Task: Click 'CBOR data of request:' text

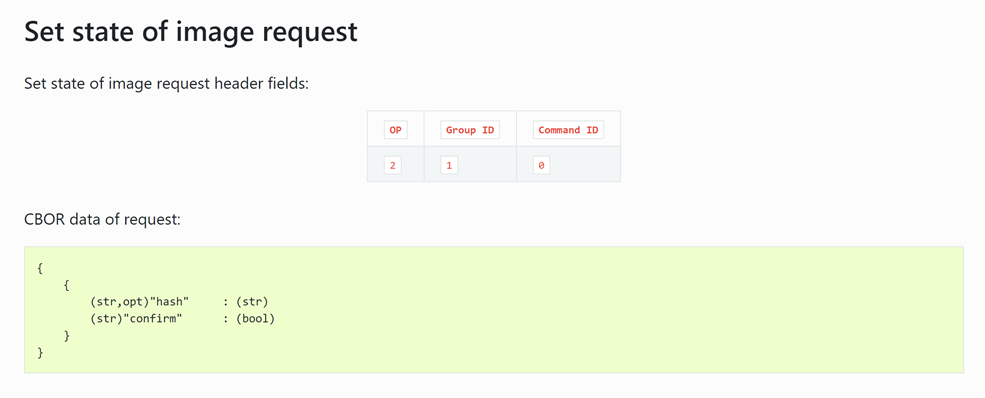Action: point(102,220)
